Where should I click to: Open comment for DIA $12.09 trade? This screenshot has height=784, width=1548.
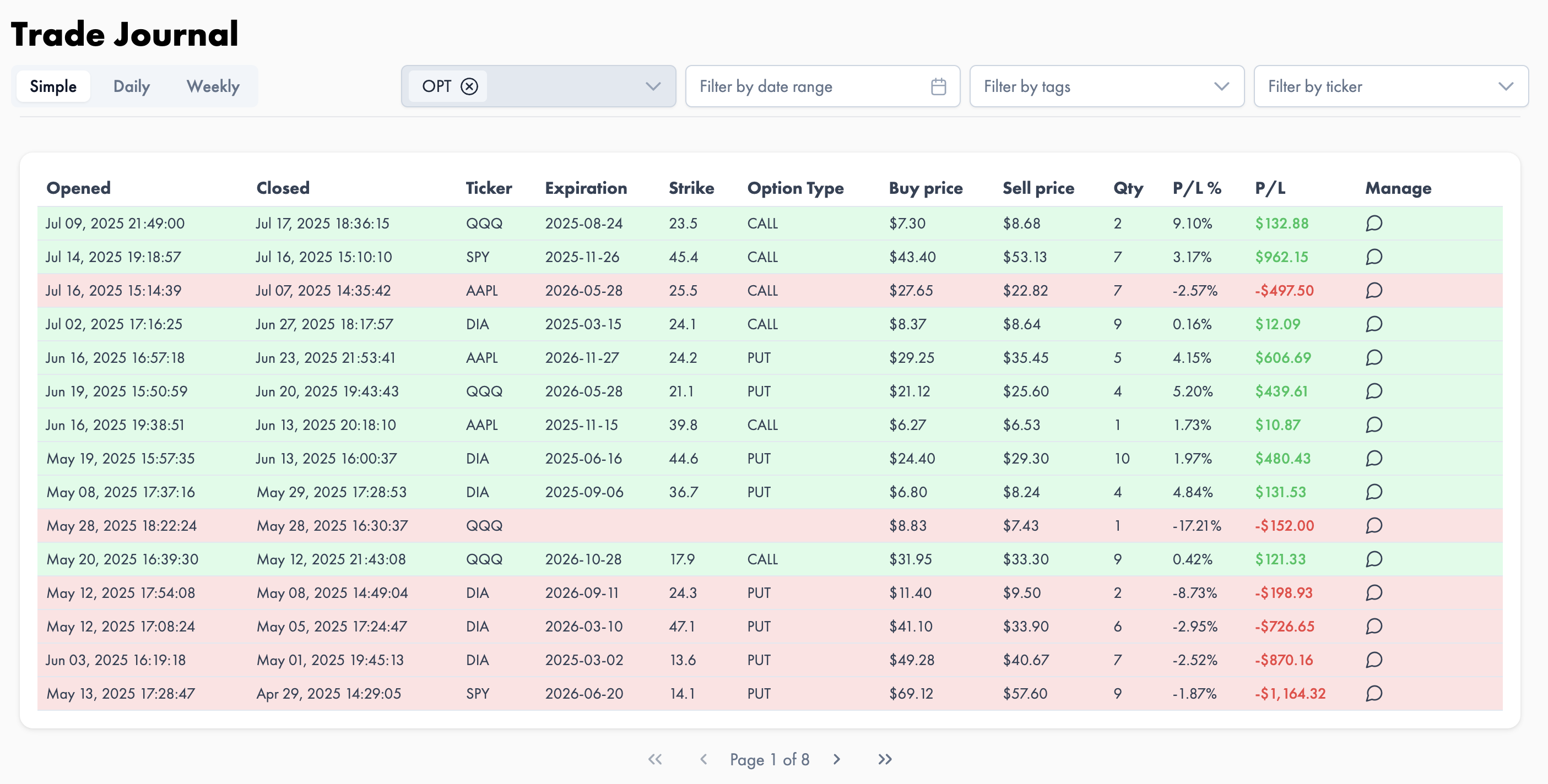[1374, 324]
